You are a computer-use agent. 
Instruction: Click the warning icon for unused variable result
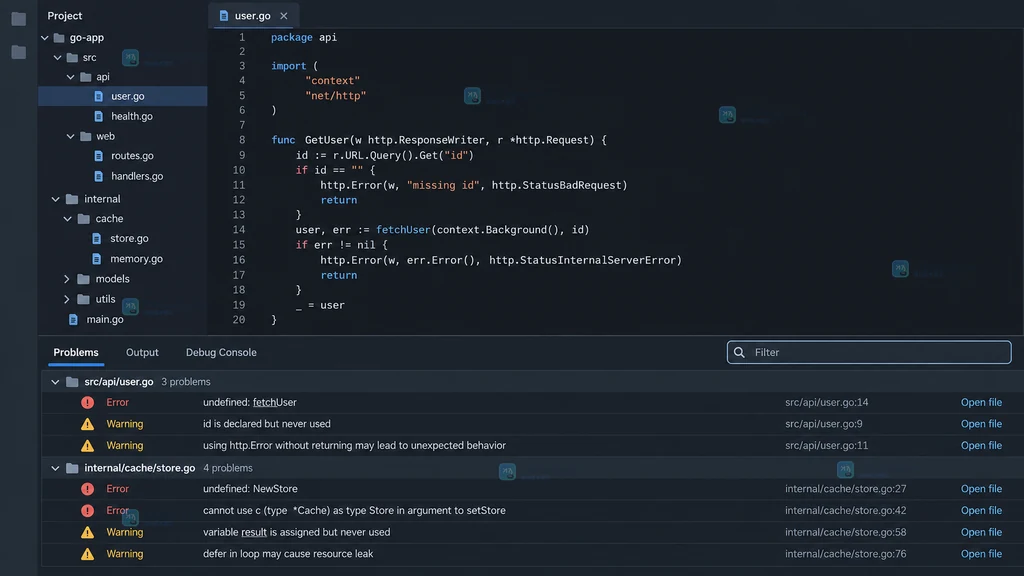[x=88, y=532]
